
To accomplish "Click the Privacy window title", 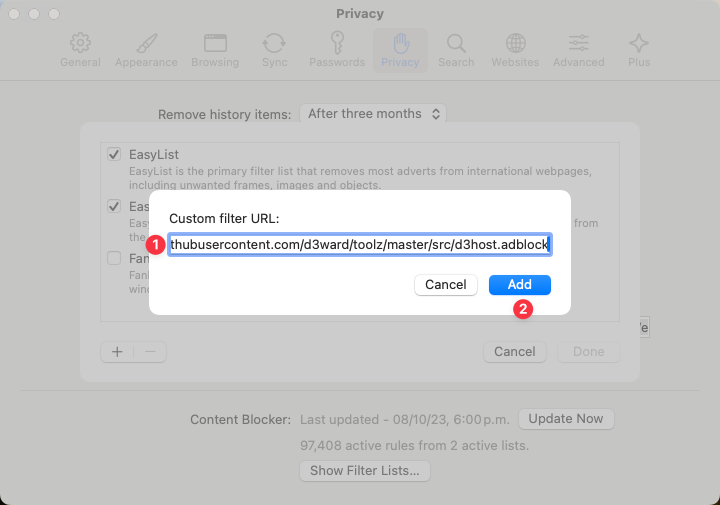I will click(360, 14).
